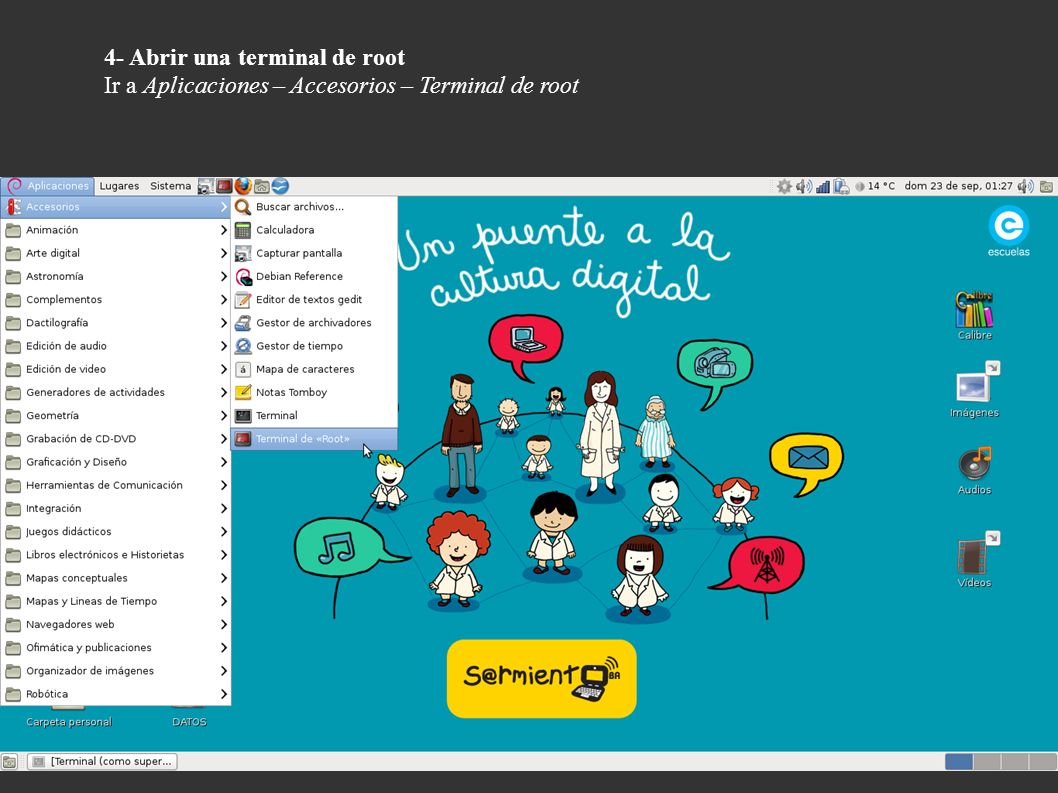Open Gestor de archivadores
Viewport: 1058px width, 793px height.
click(x=314, y=323)
